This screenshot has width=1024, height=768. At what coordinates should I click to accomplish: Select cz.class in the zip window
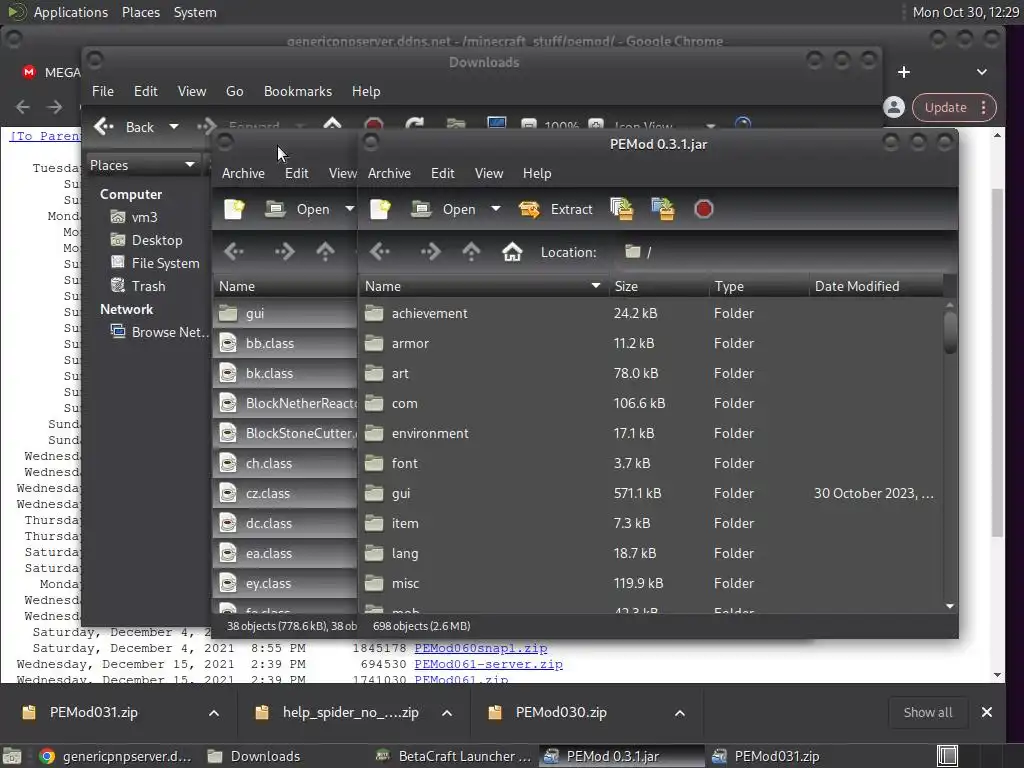coord(285,494)
